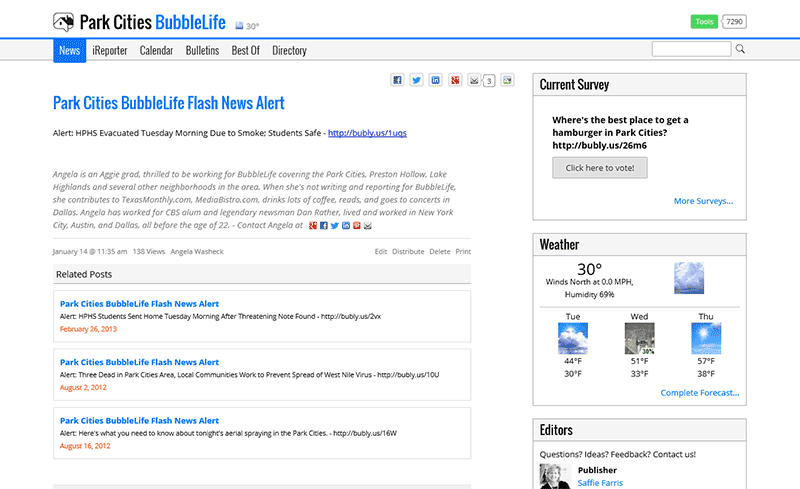Screen dimensions: 800x489
Task: Share article on LinkedIn from top toolbar
Action: click(x=435, y=80)
